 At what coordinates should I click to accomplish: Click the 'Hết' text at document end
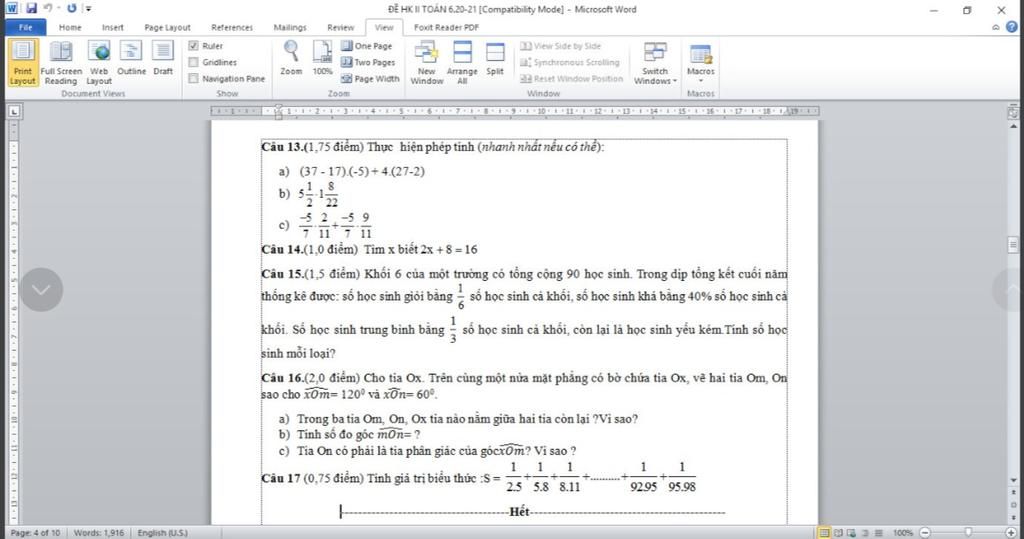(519, 512)
